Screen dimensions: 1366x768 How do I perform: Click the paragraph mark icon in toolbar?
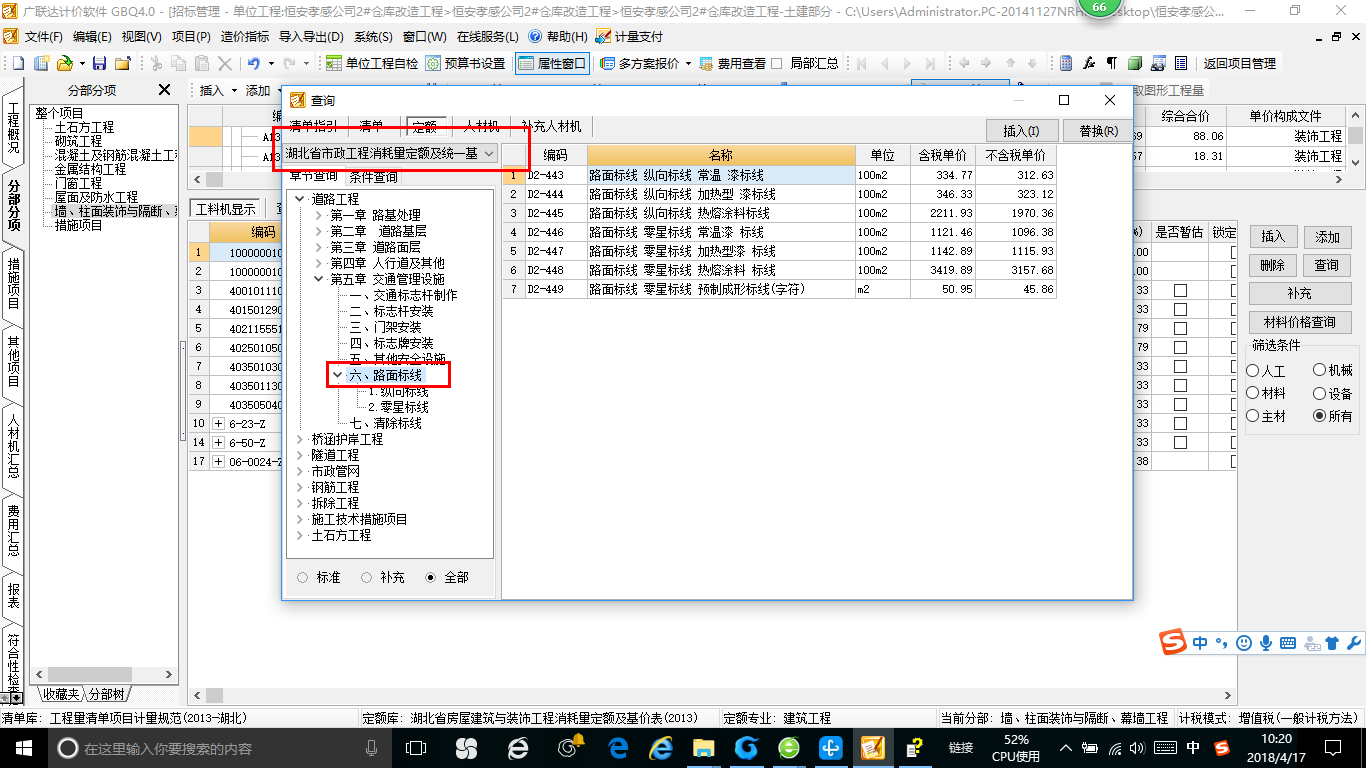click(1112, 63)
